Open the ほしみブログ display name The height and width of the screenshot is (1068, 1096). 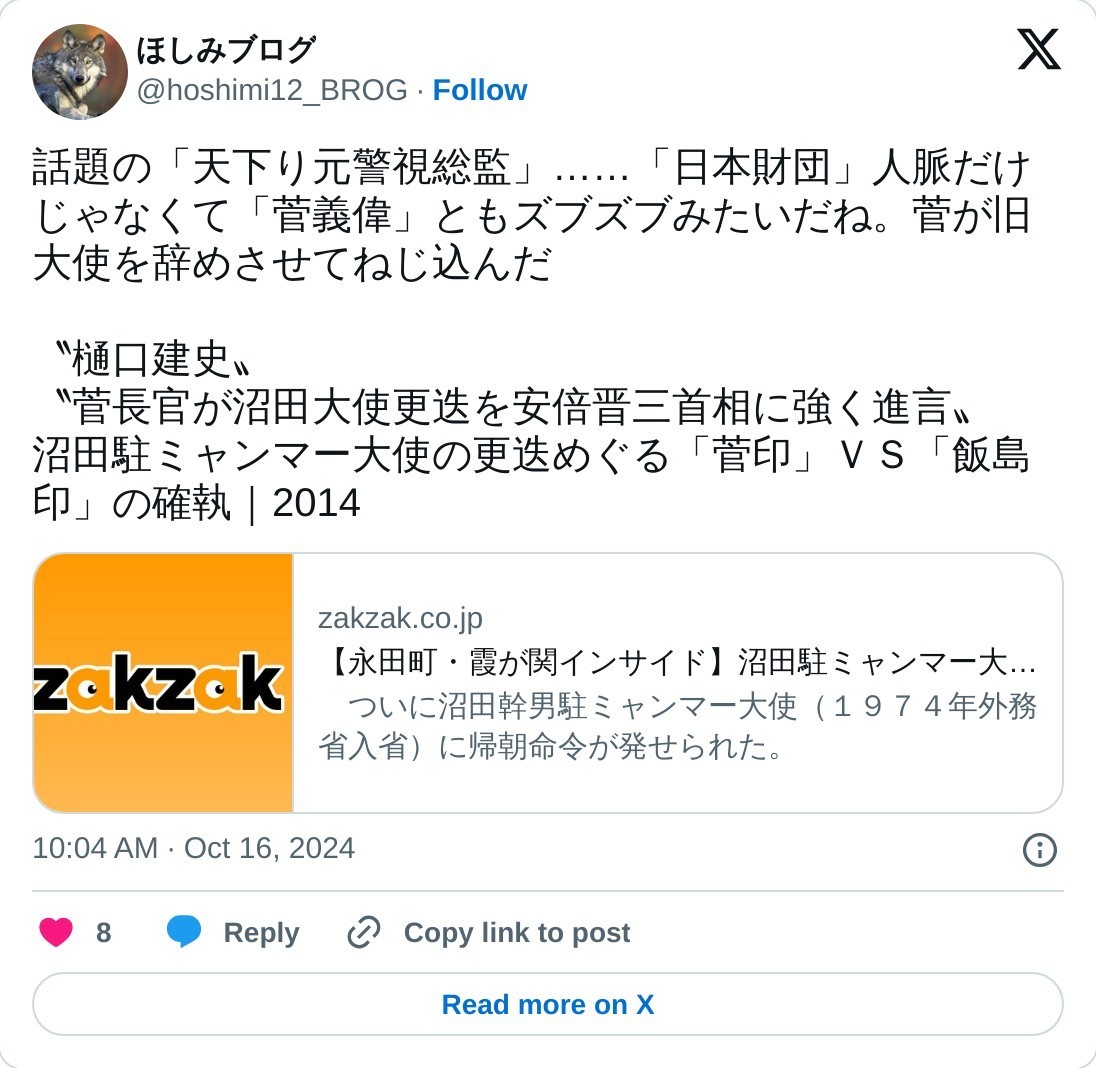tap(226, 50)
